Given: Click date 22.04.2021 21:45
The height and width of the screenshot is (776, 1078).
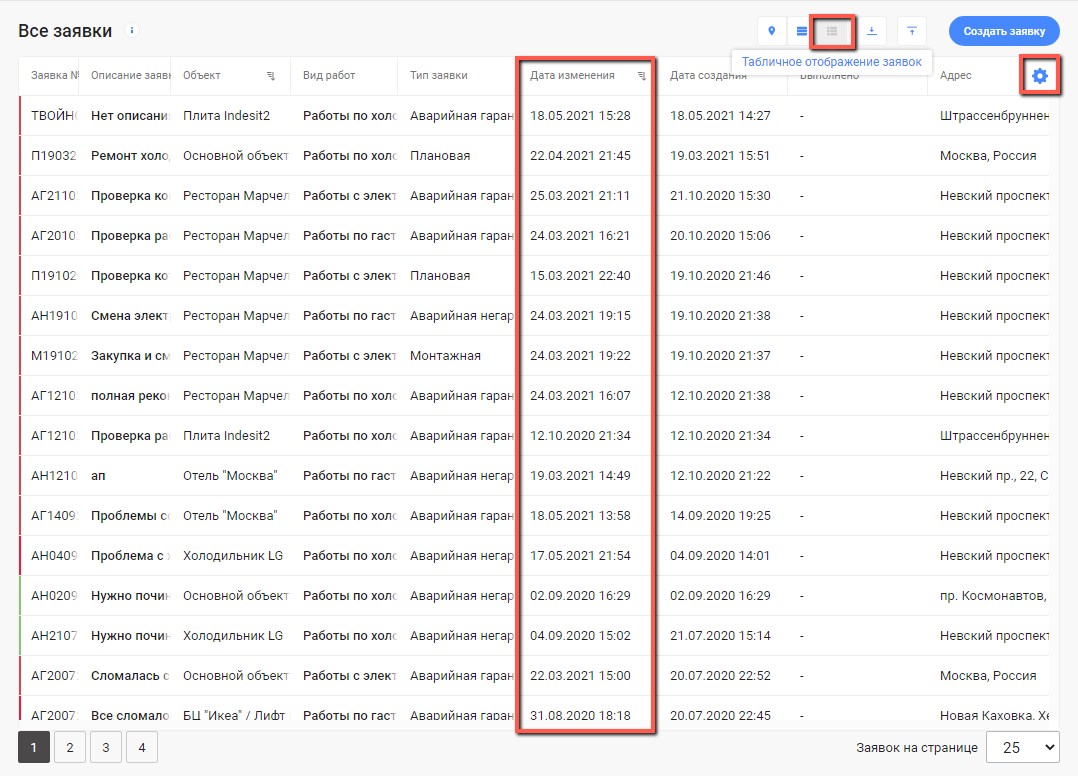Looking at the screenshot, I should (x=580, y=155).
